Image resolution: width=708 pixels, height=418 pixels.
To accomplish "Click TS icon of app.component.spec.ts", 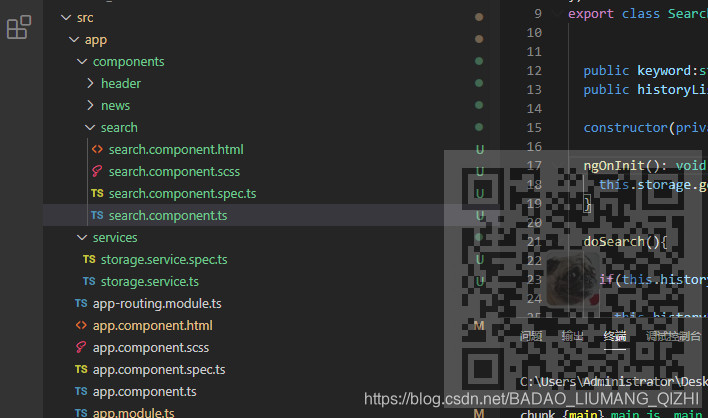I will click(81, 369).
